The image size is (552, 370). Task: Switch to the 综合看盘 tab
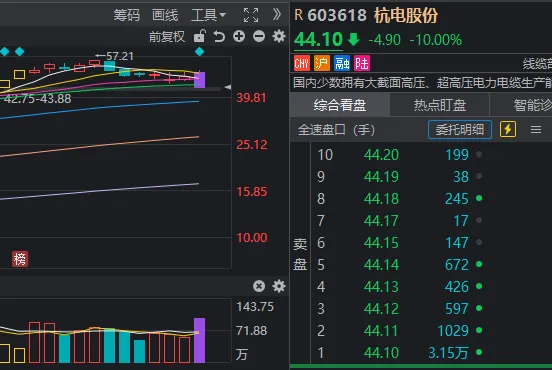[x=340, y=105]
